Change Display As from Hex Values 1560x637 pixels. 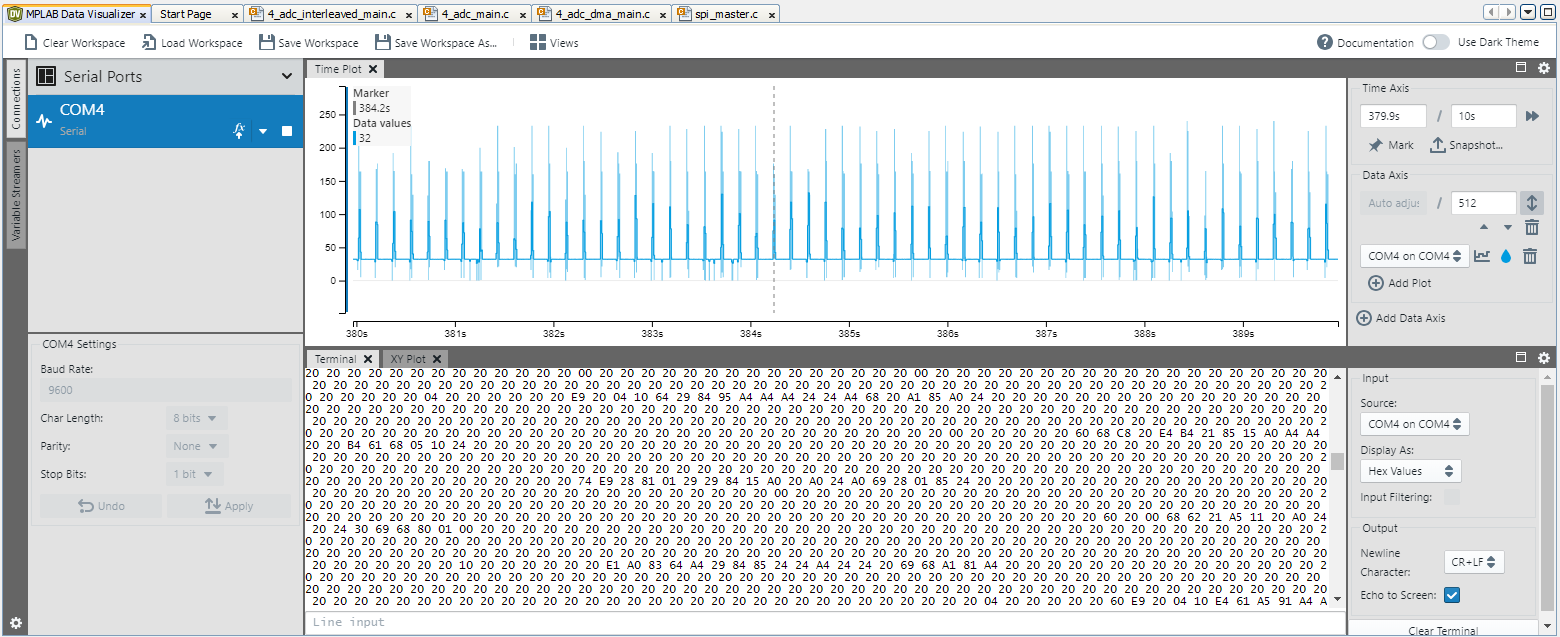coord(1410,470)
